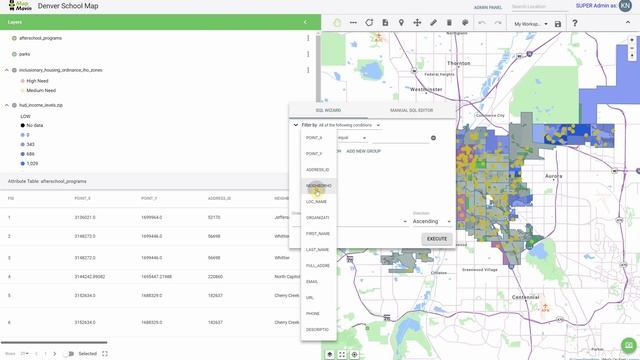Screen dimensions: 640x360
Task: Open help question mark icon
Action: pos(575,23)
